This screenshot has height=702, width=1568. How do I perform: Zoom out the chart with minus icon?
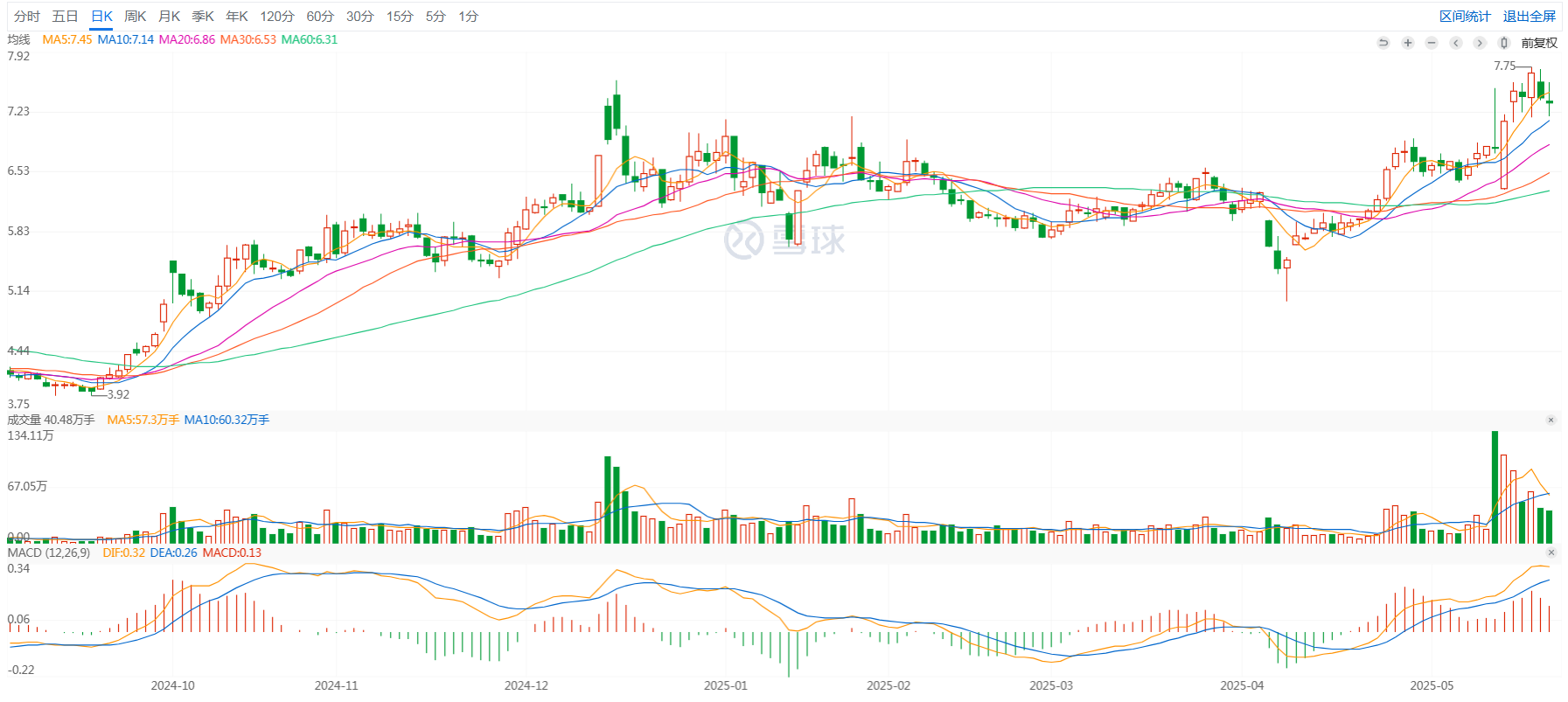coord(1431,43)
